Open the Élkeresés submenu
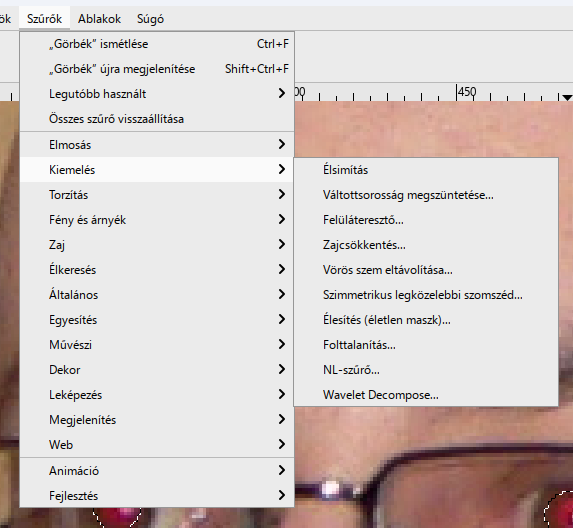The image size is (573, 528). pos(157,270)
